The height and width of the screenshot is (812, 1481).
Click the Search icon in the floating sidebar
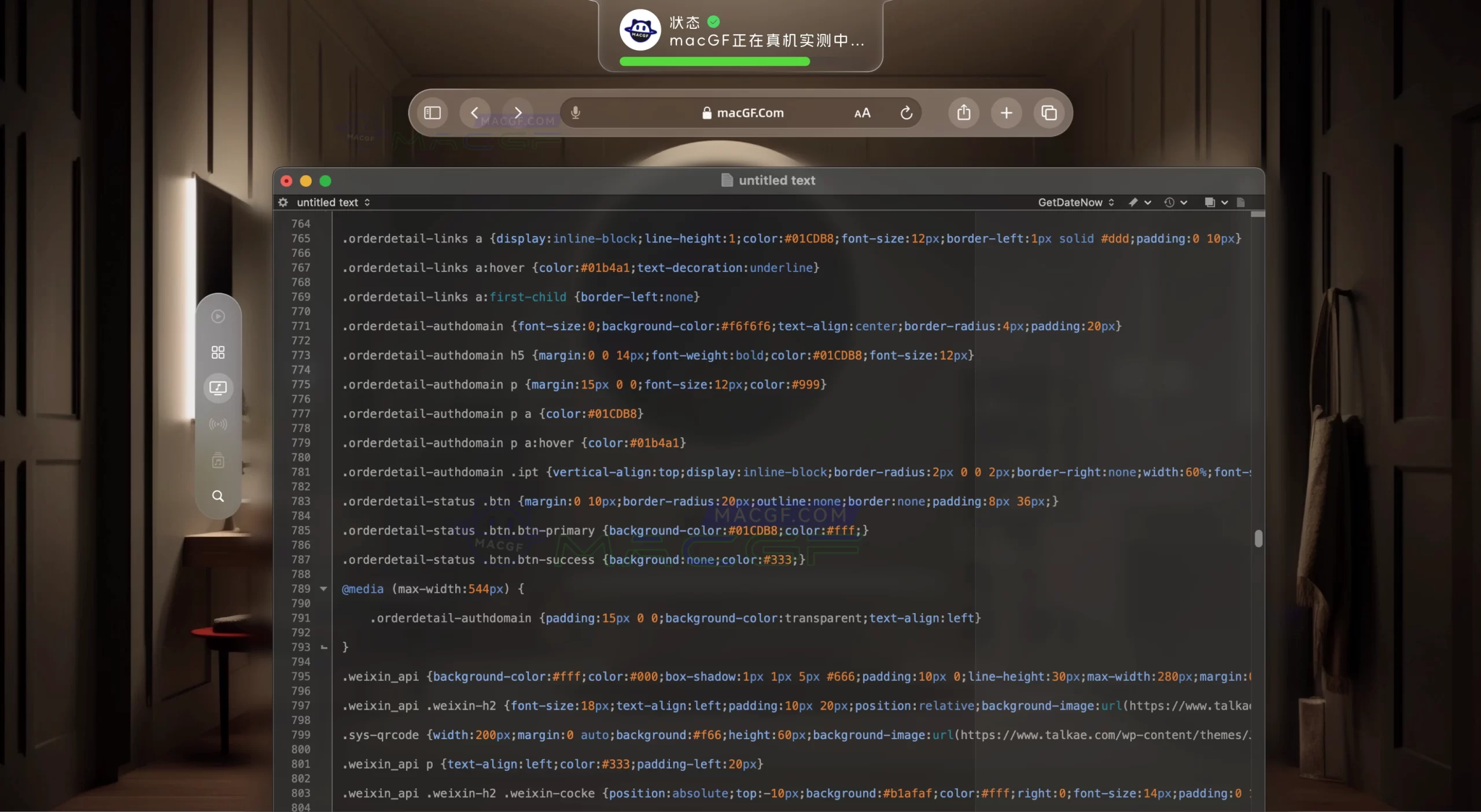coord(218,496)
